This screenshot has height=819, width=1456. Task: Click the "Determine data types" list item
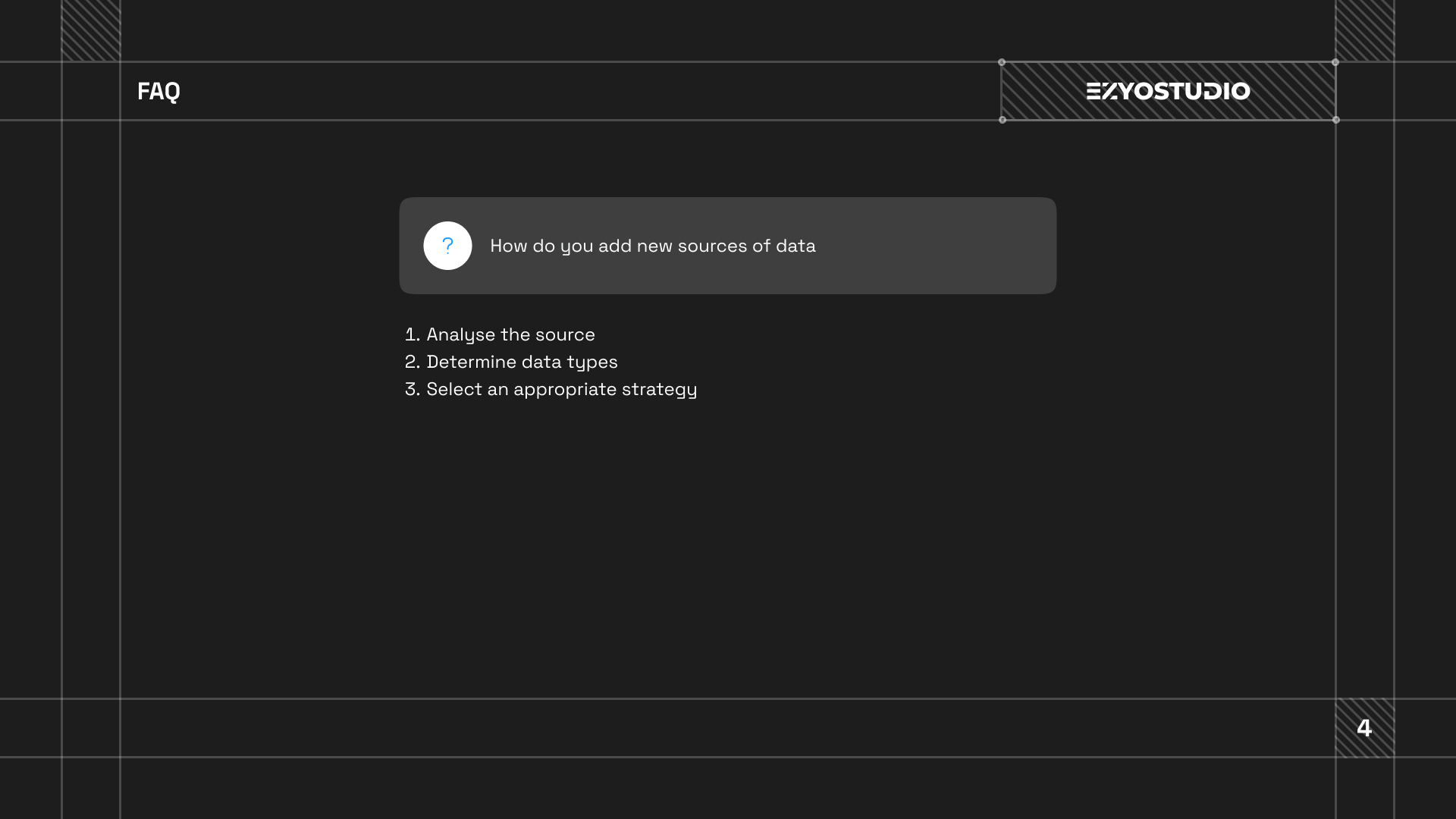click(x=522, y=362)
